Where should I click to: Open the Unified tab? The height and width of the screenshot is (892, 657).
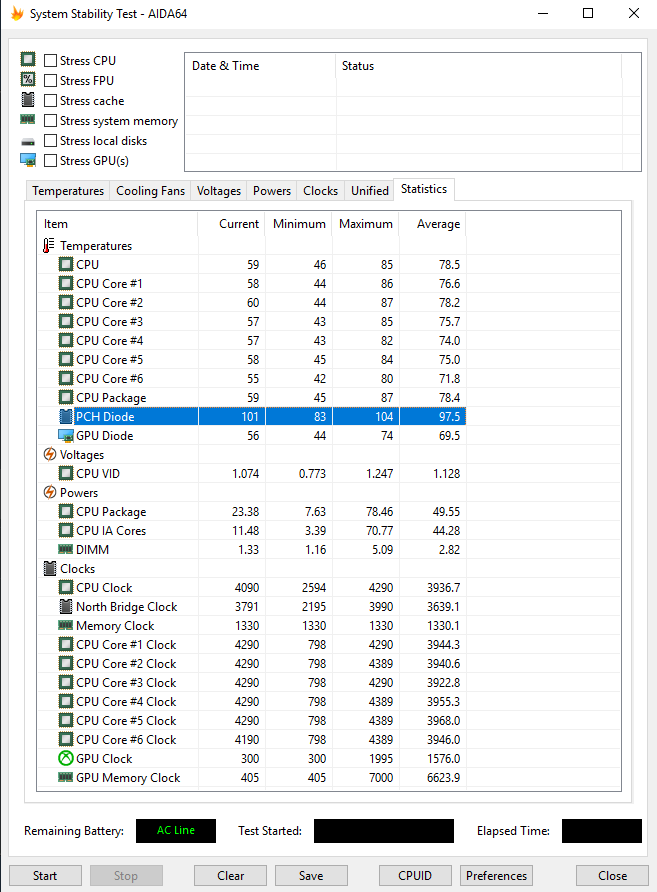(370, 191)
